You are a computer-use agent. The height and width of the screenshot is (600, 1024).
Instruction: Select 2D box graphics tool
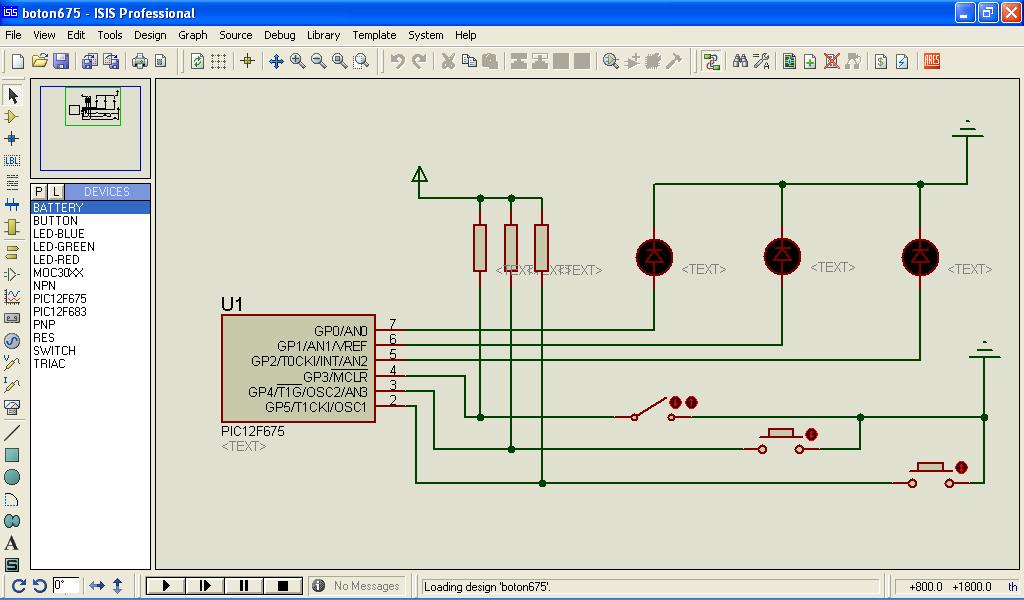12,454
